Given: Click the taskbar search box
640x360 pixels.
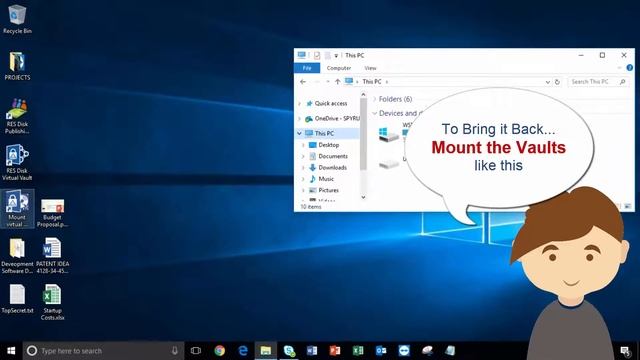Looking at the screenshot, I should [103, 351].
